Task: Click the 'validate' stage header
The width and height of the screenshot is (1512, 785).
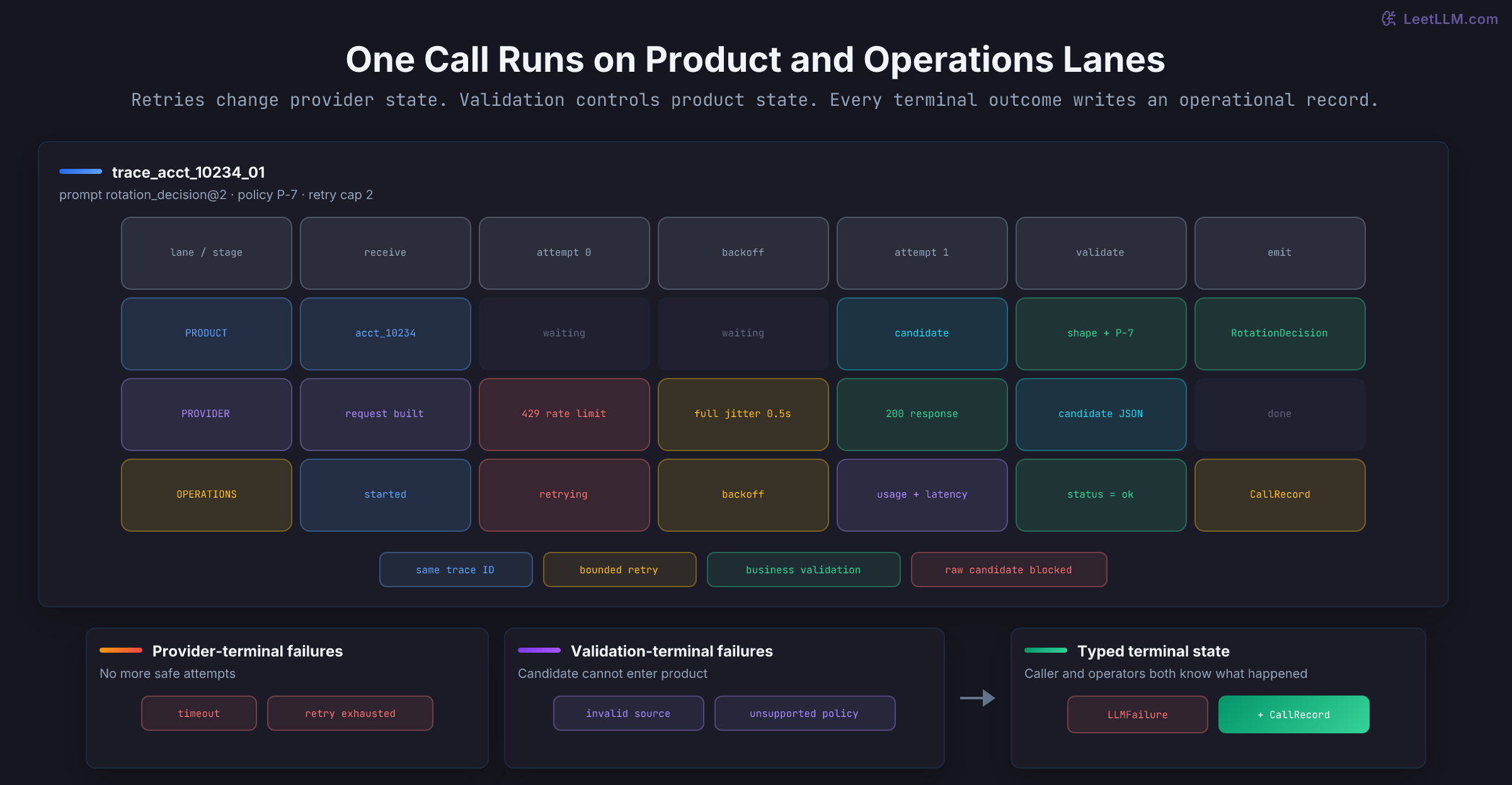Action: tap(1101, 253)
